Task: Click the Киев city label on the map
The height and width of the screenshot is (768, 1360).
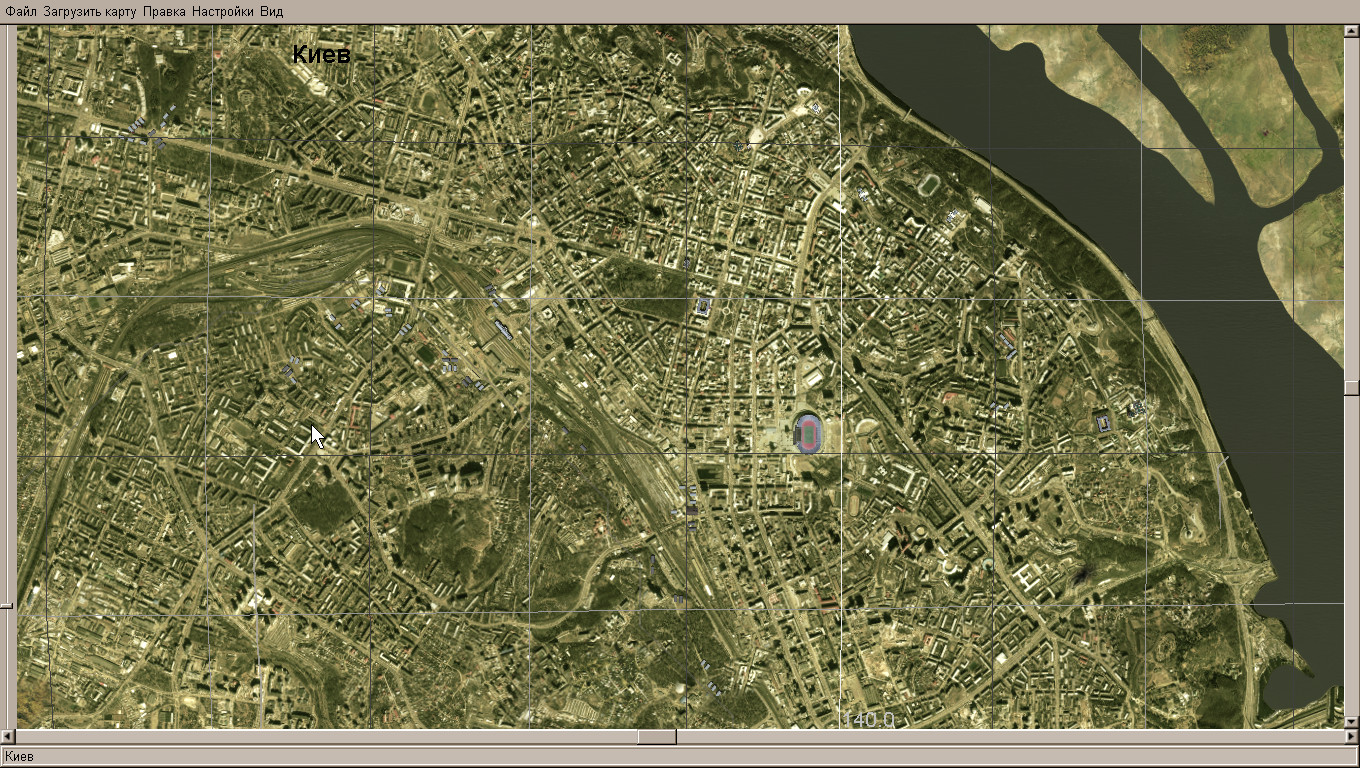Action: [321, 54]
